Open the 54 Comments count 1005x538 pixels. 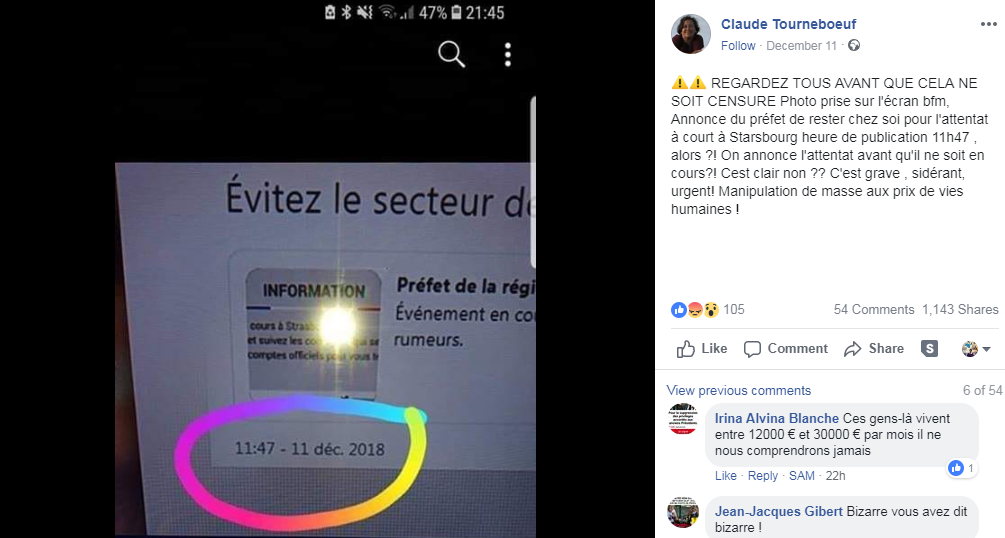click(x=874, y=310)
